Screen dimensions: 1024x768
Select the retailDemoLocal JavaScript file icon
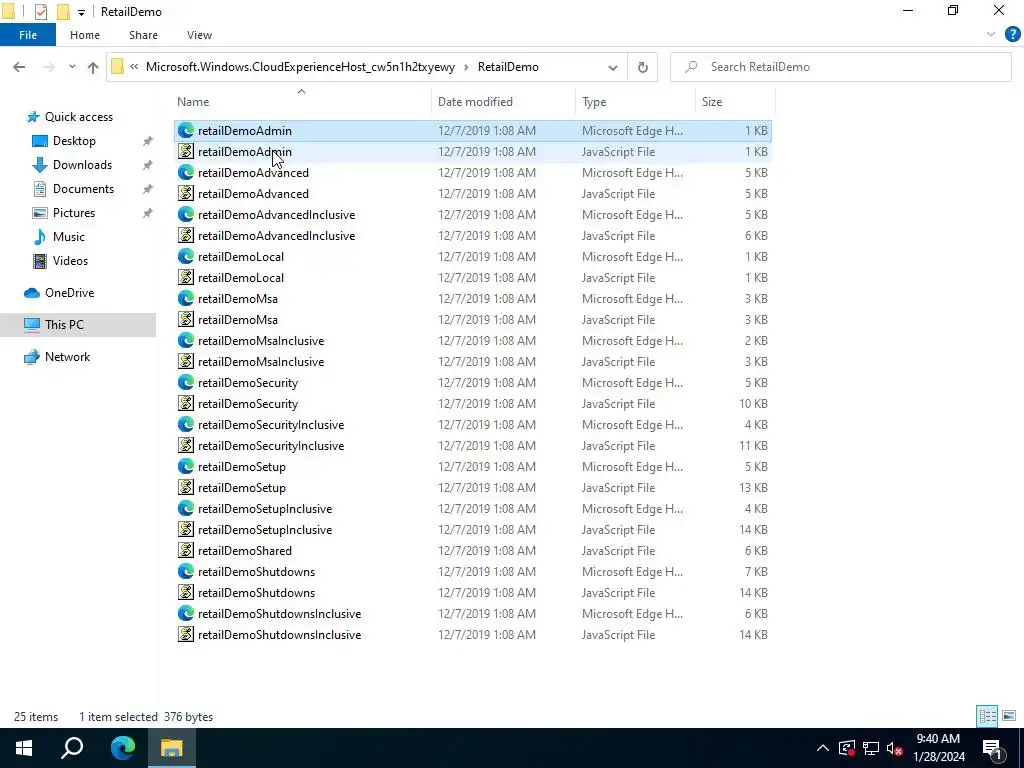click(x=186, y=278)
